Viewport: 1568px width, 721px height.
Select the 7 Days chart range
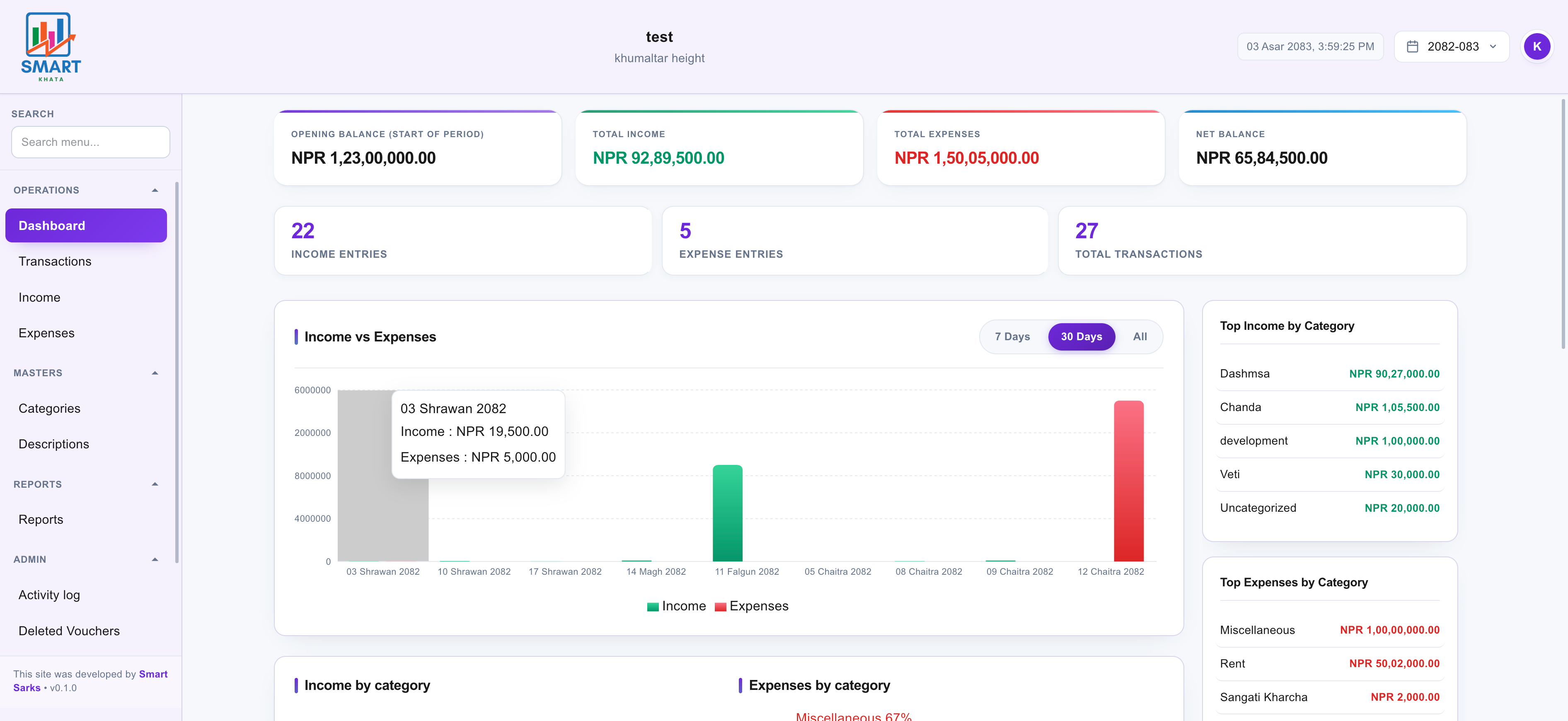[1012, 336]
